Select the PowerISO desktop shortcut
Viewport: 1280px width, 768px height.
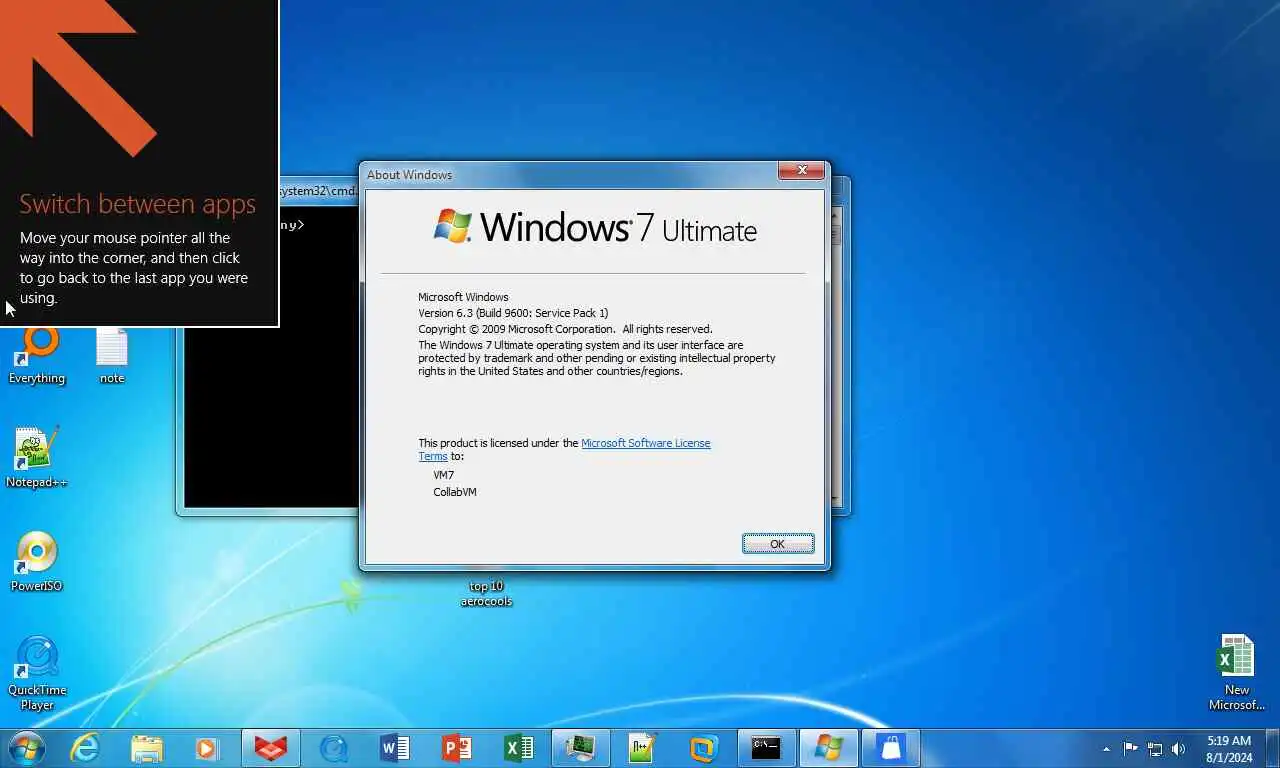point(37,562)
